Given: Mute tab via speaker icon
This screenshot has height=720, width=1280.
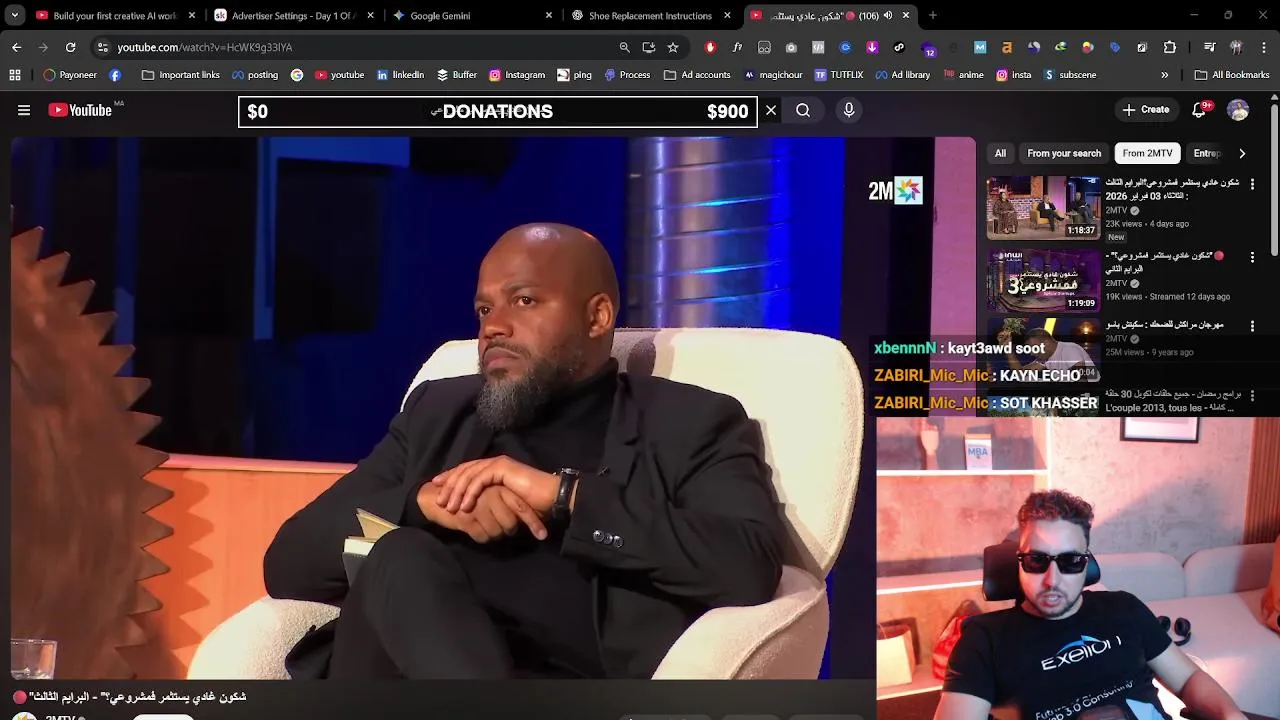Looking at the screenshot, I should click(888, 15).
